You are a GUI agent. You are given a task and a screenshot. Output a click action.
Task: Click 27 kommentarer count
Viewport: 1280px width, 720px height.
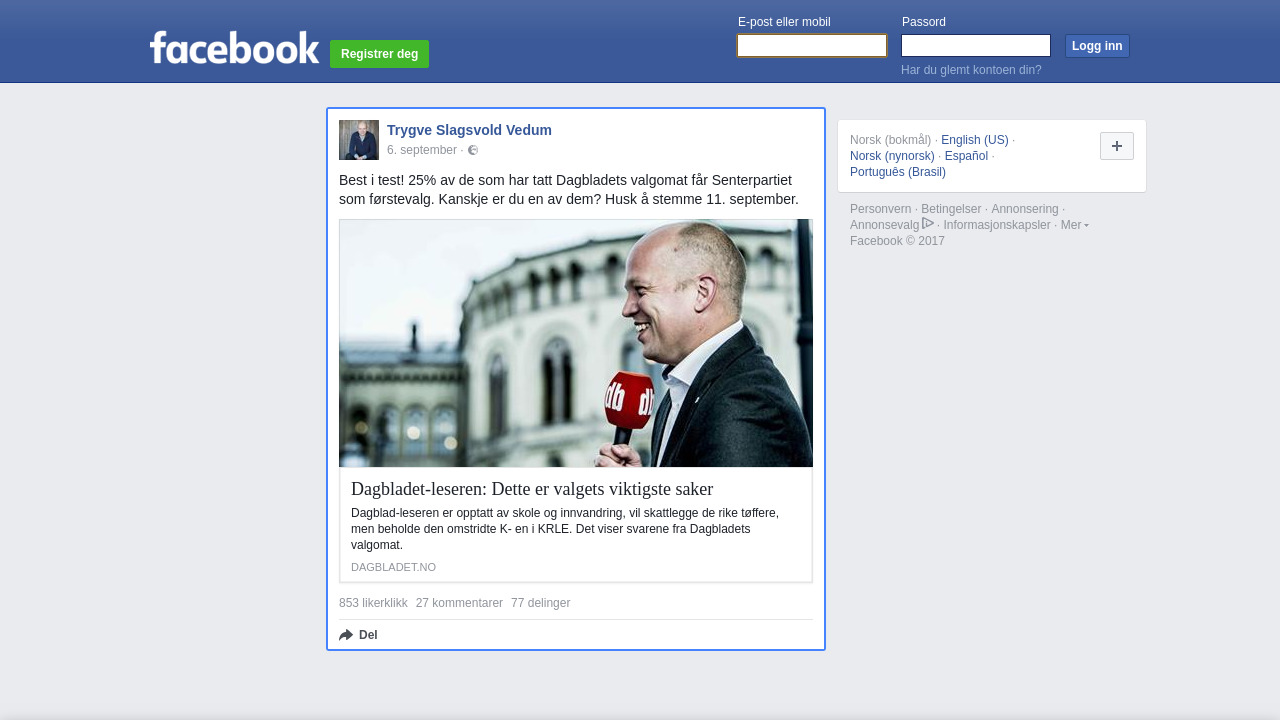coord(459,603)
